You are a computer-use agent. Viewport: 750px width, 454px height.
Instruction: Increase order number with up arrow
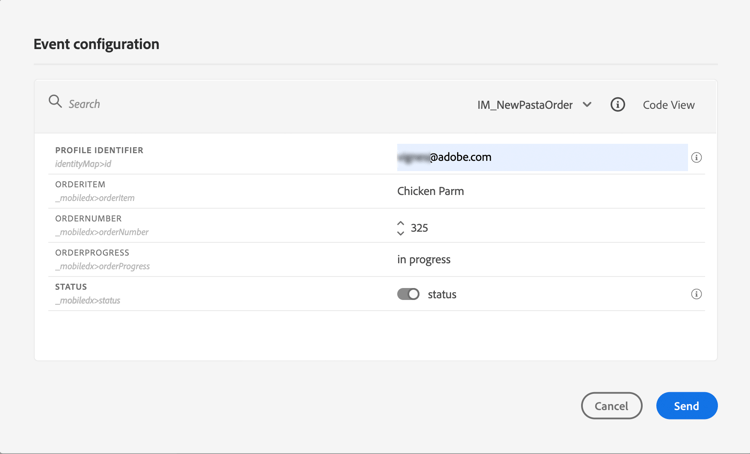click(x=401, y=223)
